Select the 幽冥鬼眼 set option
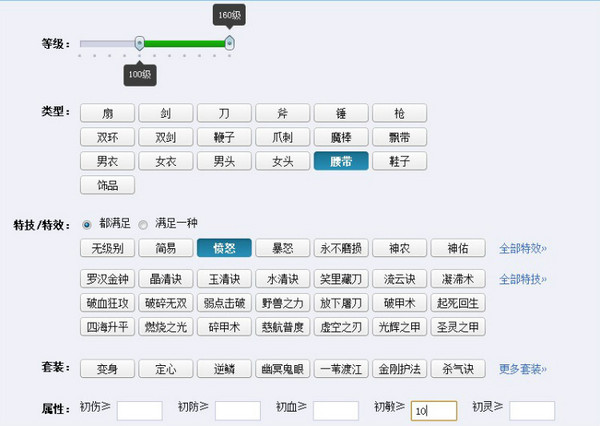Viewport: 600px width, 426px height. coord(283,369)
